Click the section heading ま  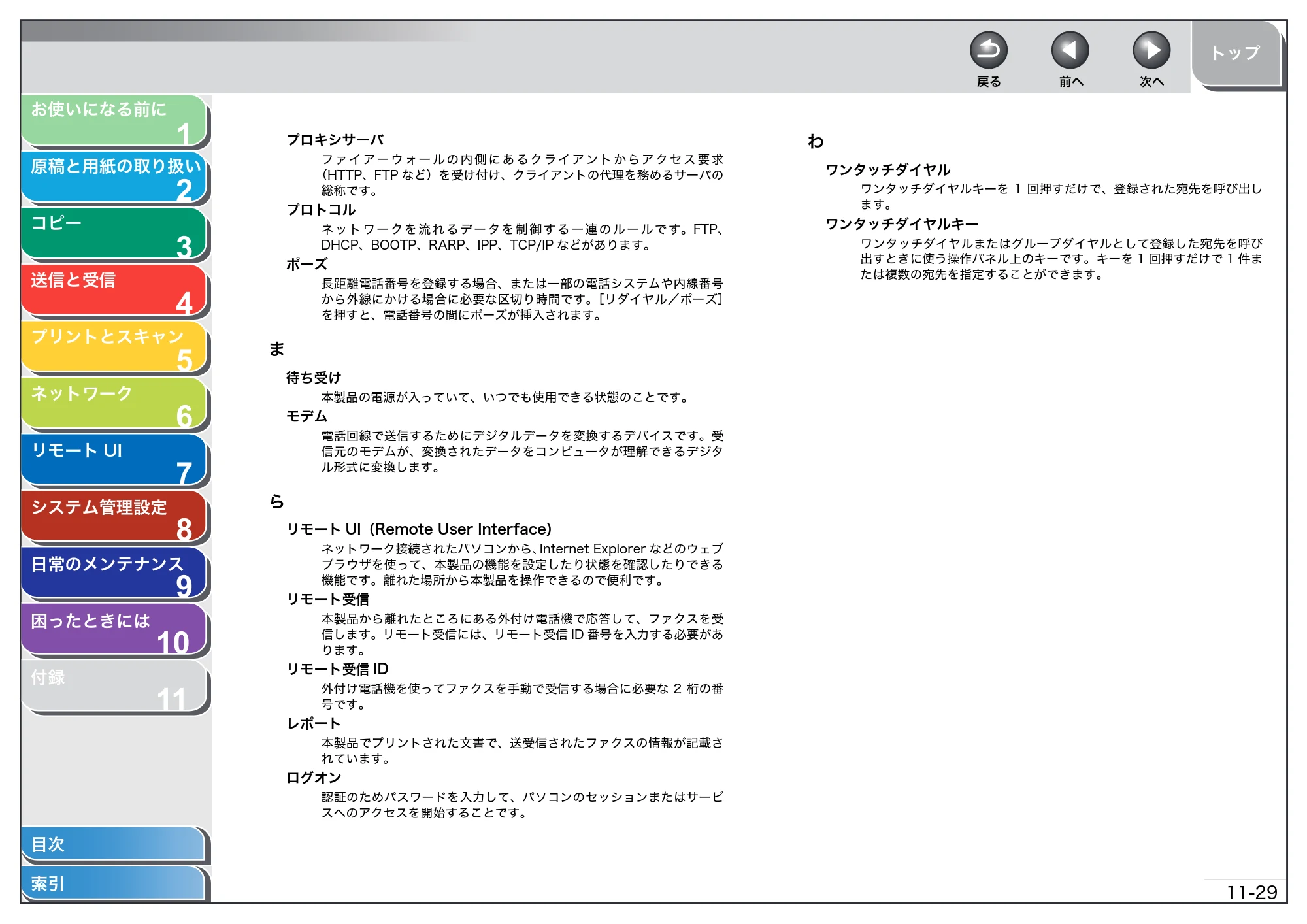(x=276, y=349)
